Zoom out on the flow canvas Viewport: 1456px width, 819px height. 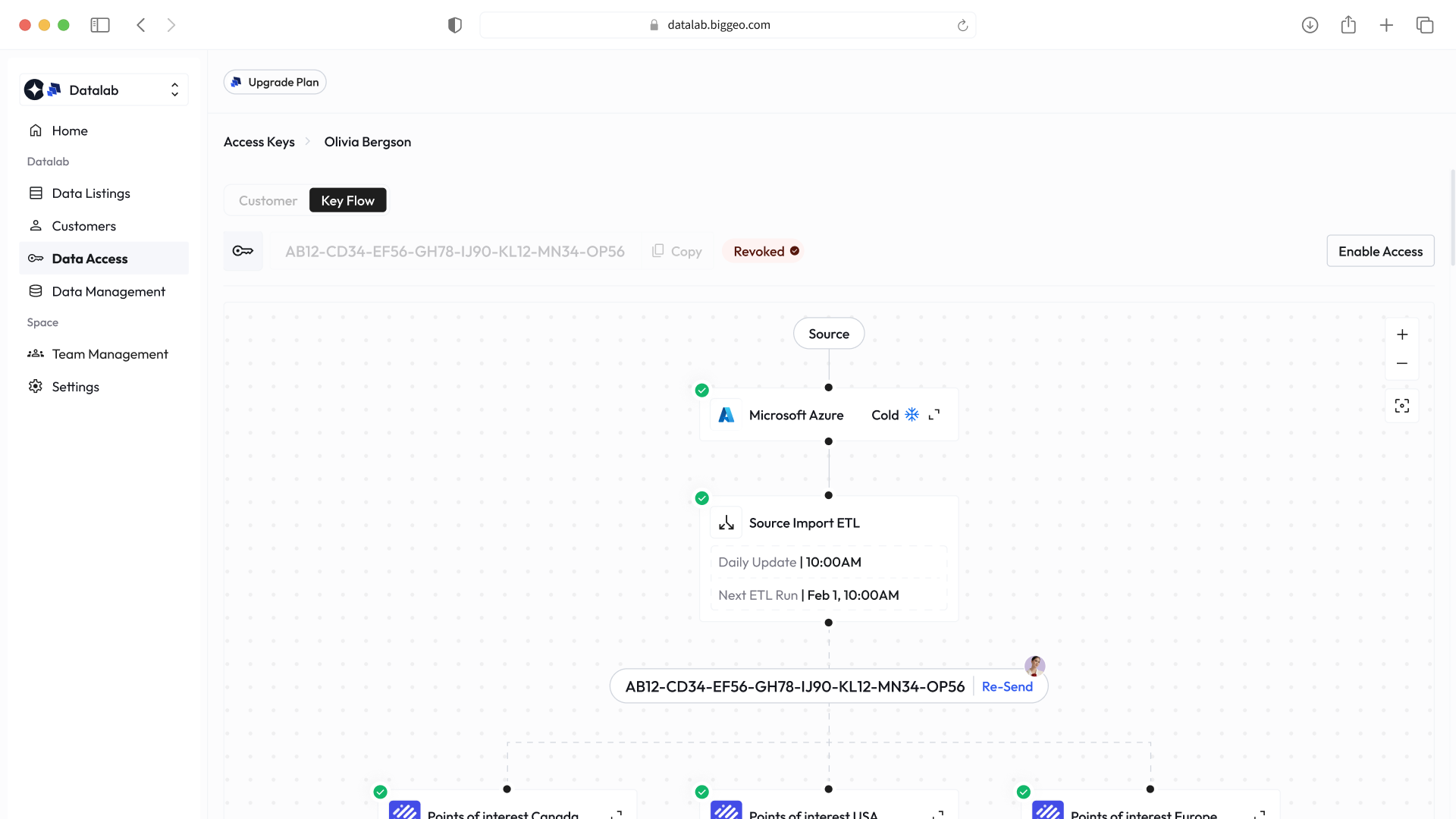1402,363
